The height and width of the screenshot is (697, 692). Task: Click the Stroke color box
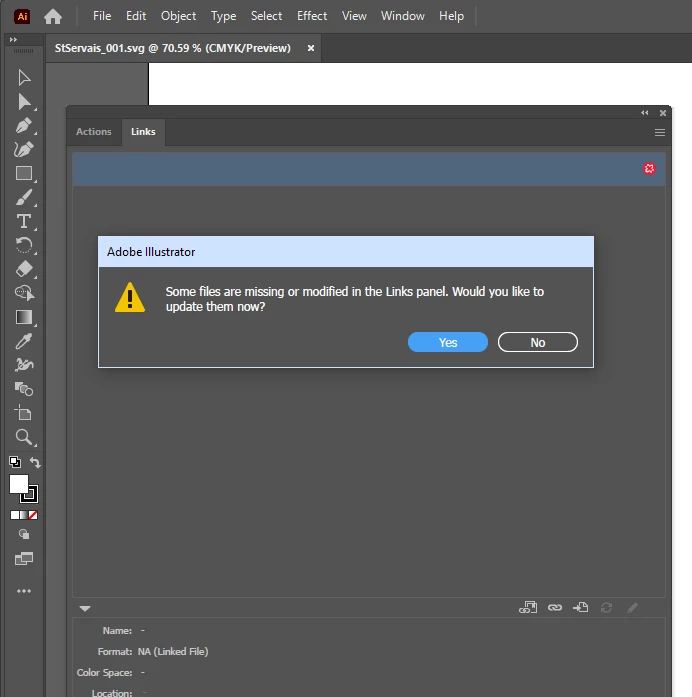(32, 496)
